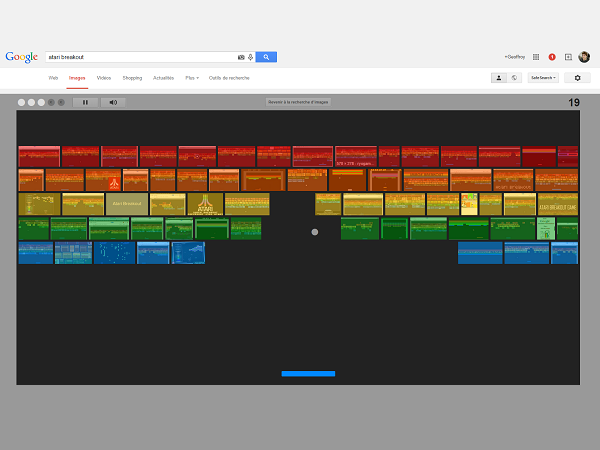This screenshot has height=450, width=600.
Task: Select the Images tab
Action: tap(77, 78)
